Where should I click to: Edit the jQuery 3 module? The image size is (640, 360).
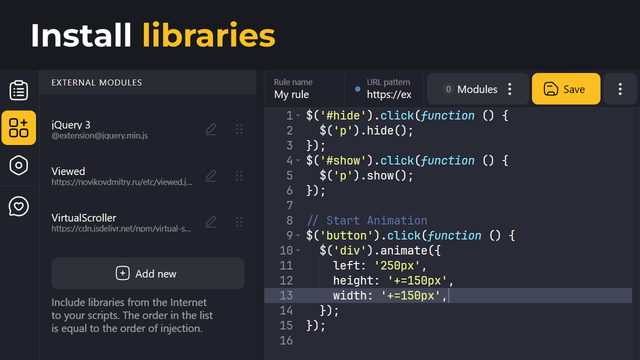point(211,129)
